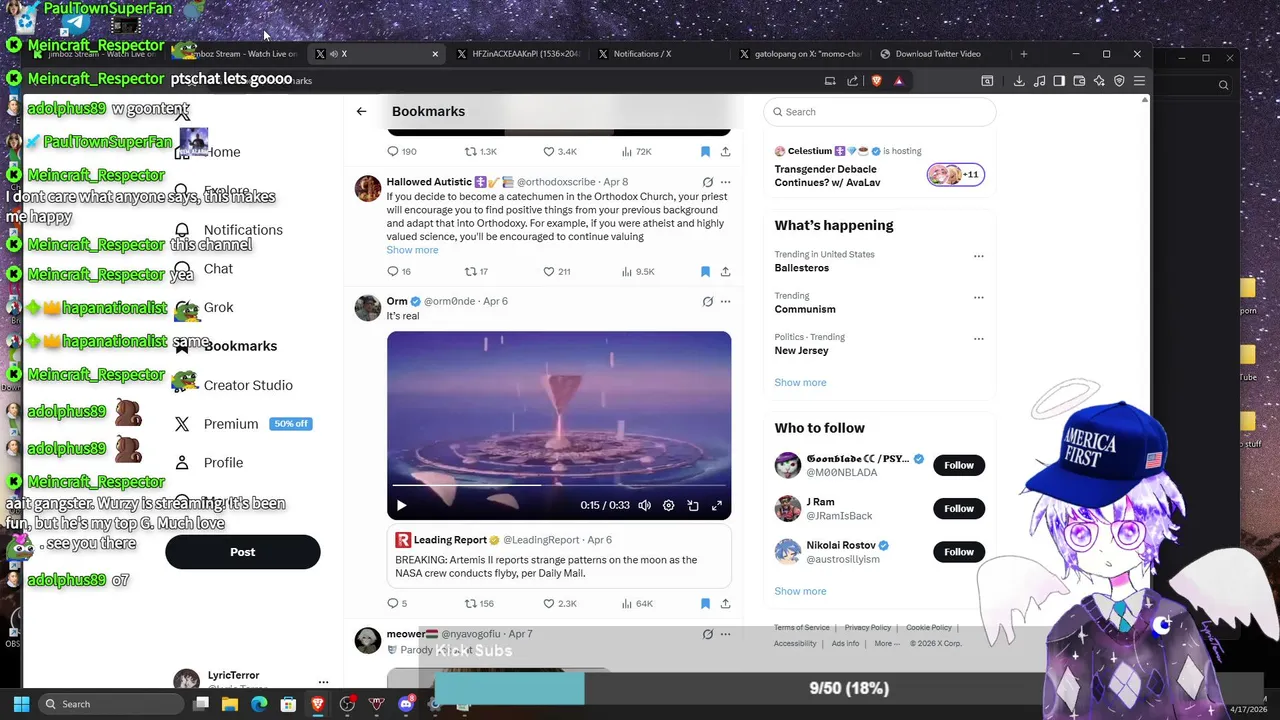Viewport: 1280px width, 720px height.
Task: Open the Terms of Service link
Action: point(802,628)
